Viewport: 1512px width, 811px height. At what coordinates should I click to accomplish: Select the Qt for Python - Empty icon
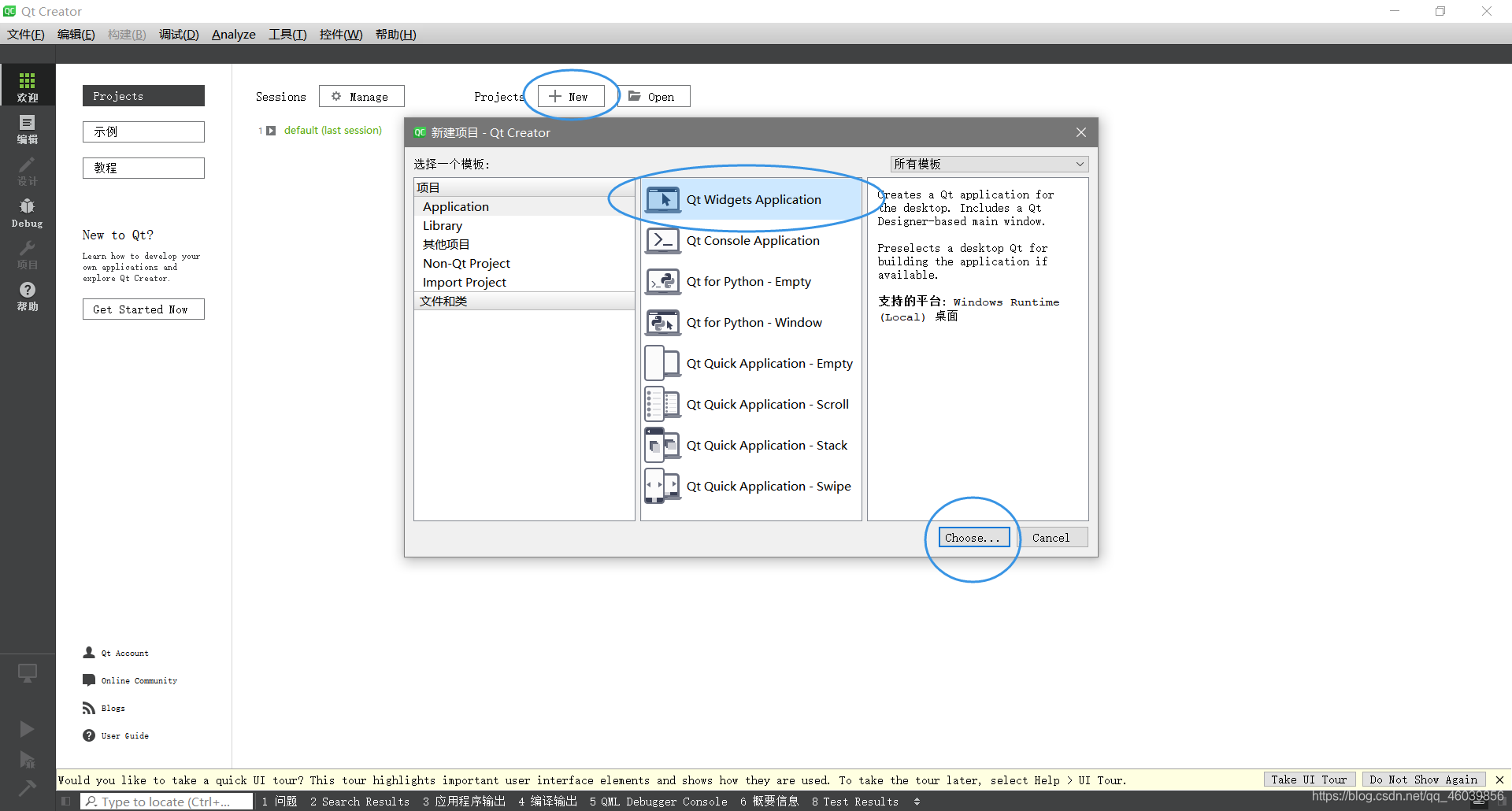click(663, 282)
